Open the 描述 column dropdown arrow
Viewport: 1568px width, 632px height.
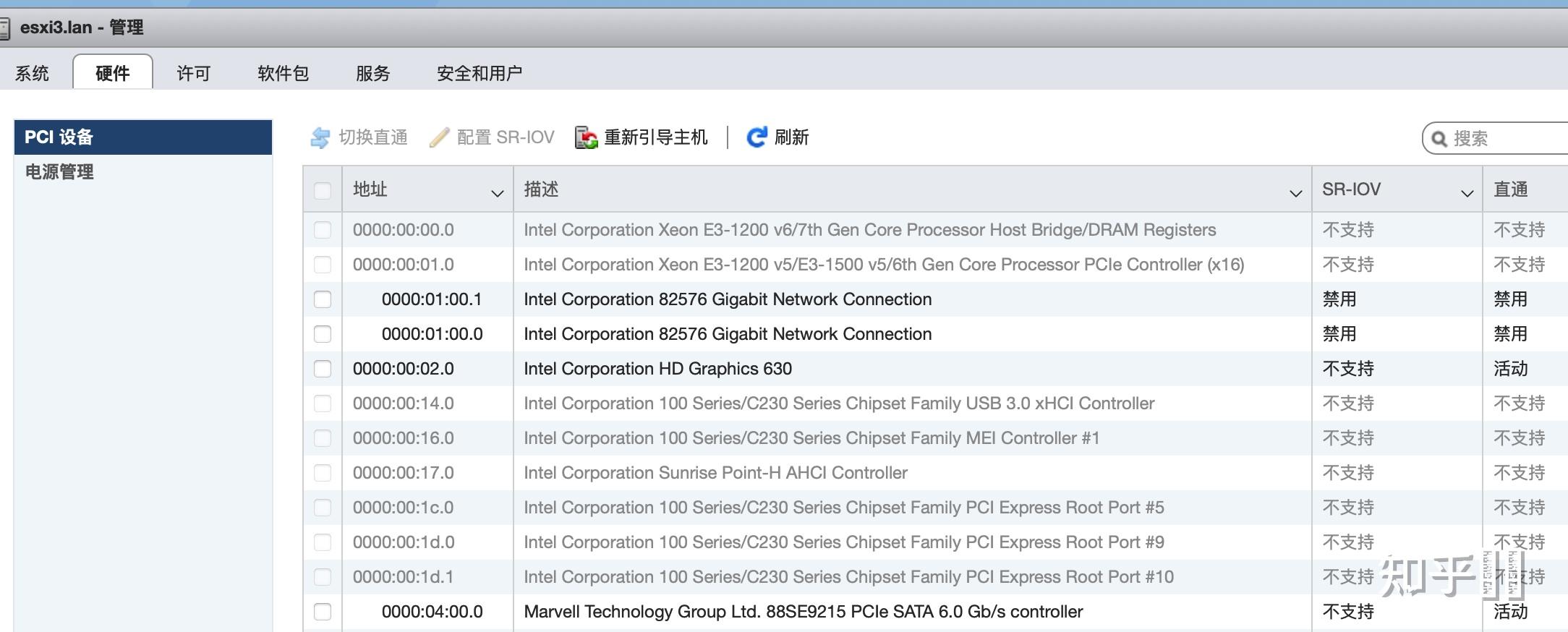1295,193
